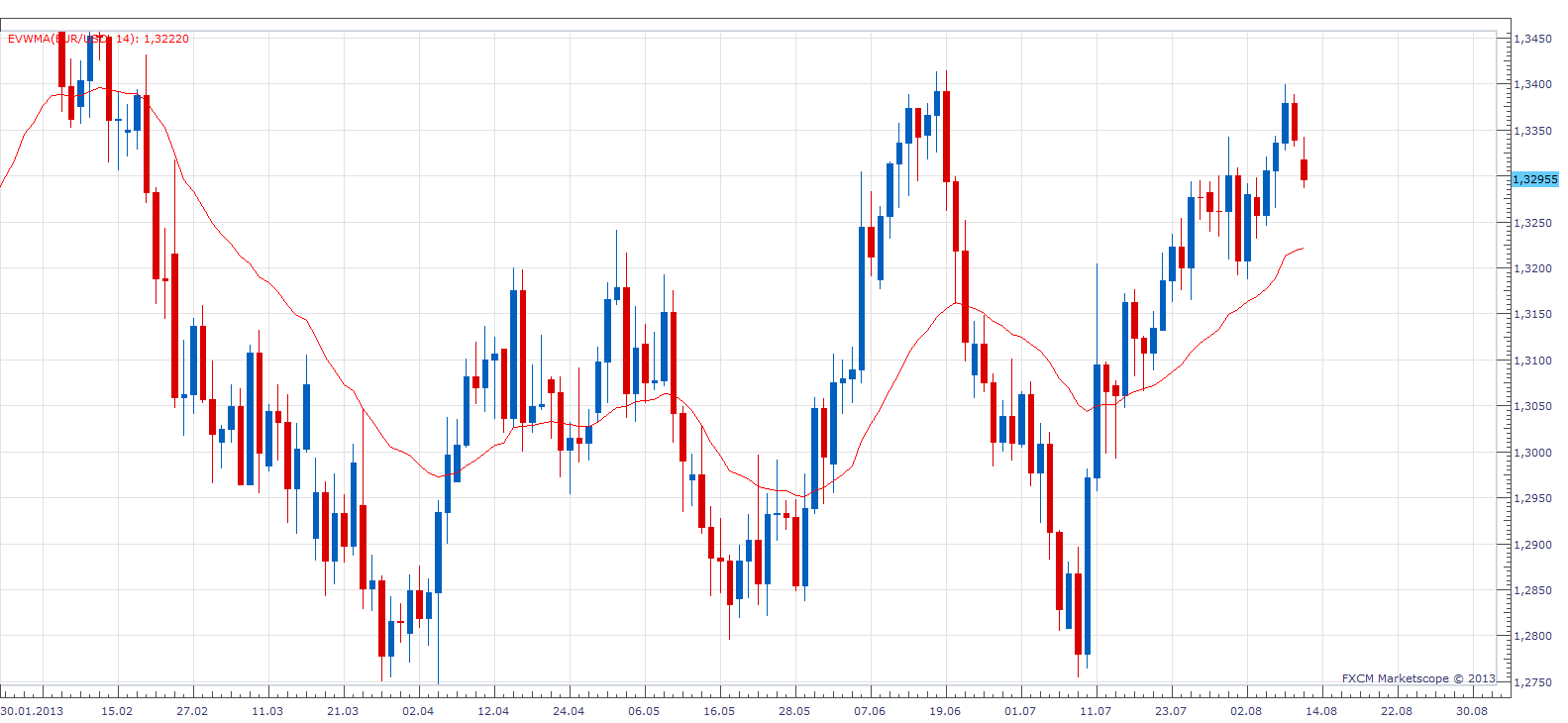Click the 1,3150 price axis label
The image size is (1568, 723).
pyautogui.click(x=1533, y=314)
